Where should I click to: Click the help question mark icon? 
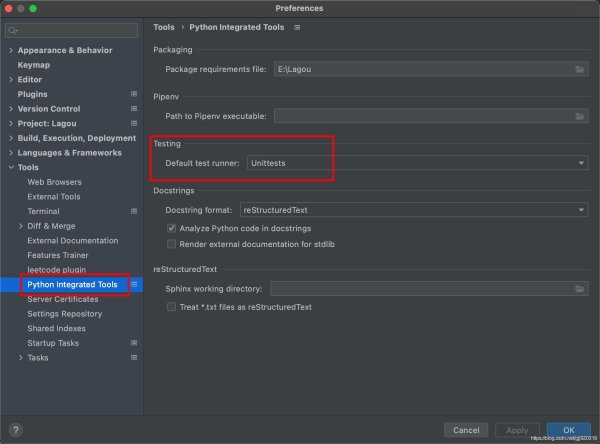tap(16, 429)
